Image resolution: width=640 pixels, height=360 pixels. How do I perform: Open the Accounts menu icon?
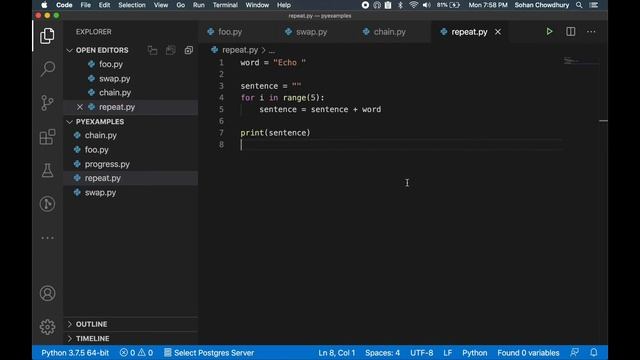(47, 293)
